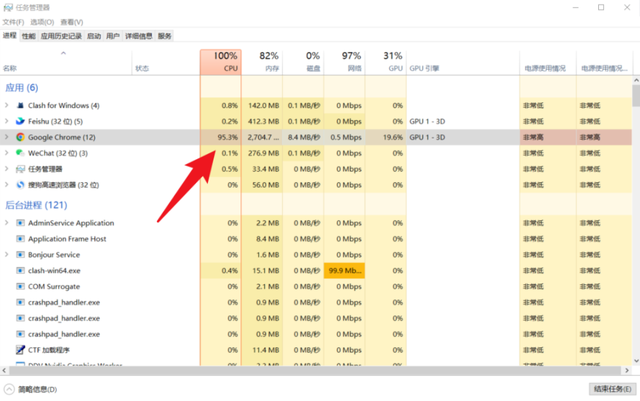Image resolution: width=640 pixels, height=401 pixels.
Task: Expand the Bonjour Service group
Action: pyautogui.click(x=7, y=255)
